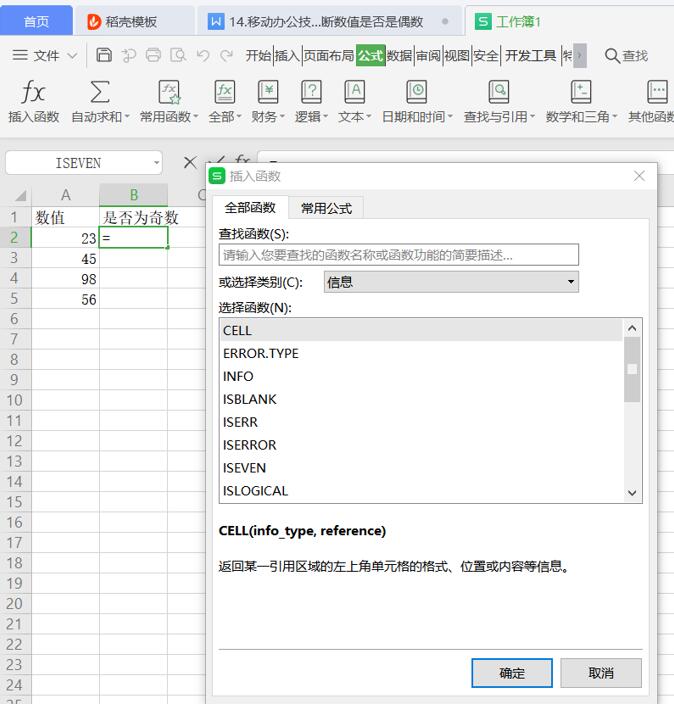Select ERROR.TYPE in the function list

pyautogui.click(x=421, y=353)
